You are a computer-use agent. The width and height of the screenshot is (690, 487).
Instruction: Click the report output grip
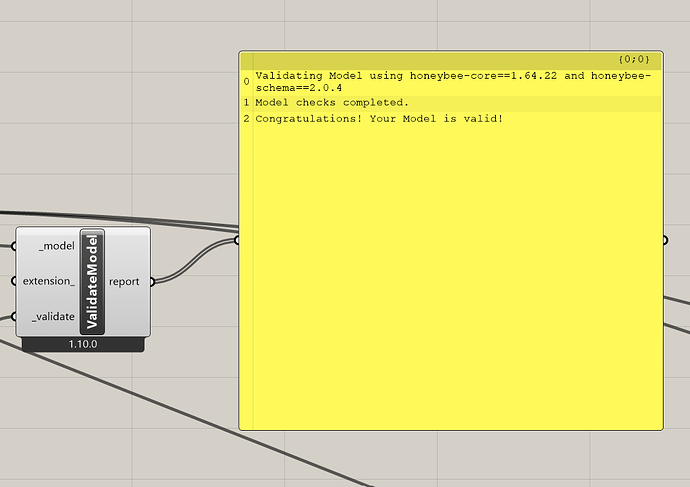point(152,282)
